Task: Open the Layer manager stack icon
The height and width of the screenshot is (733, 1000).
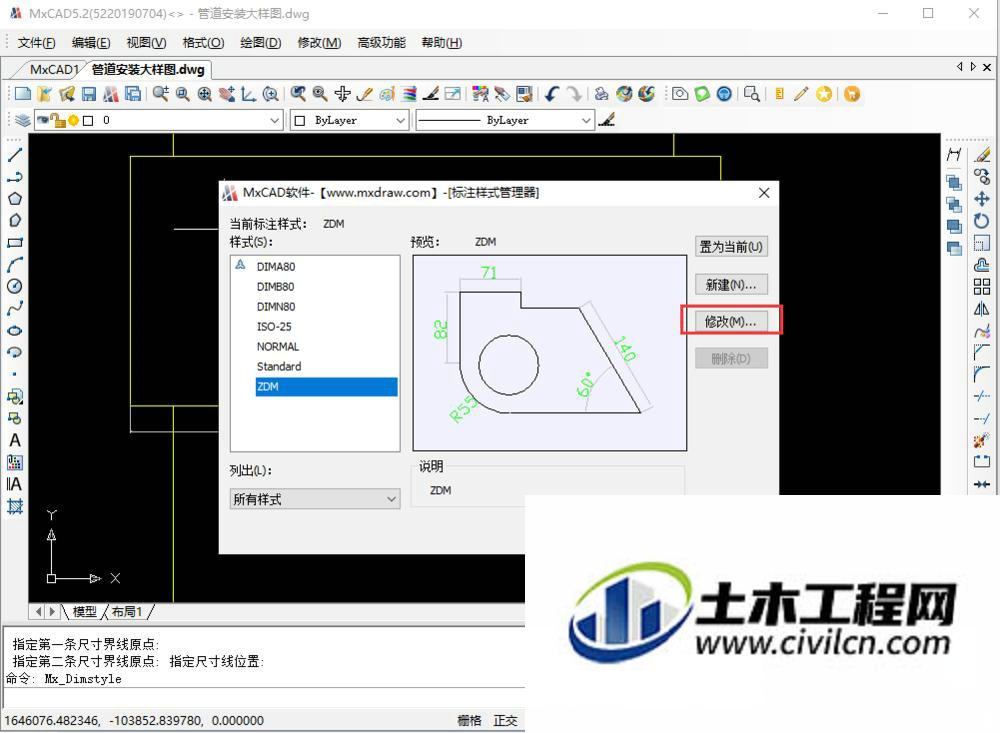Action: [x=22, y=120]
